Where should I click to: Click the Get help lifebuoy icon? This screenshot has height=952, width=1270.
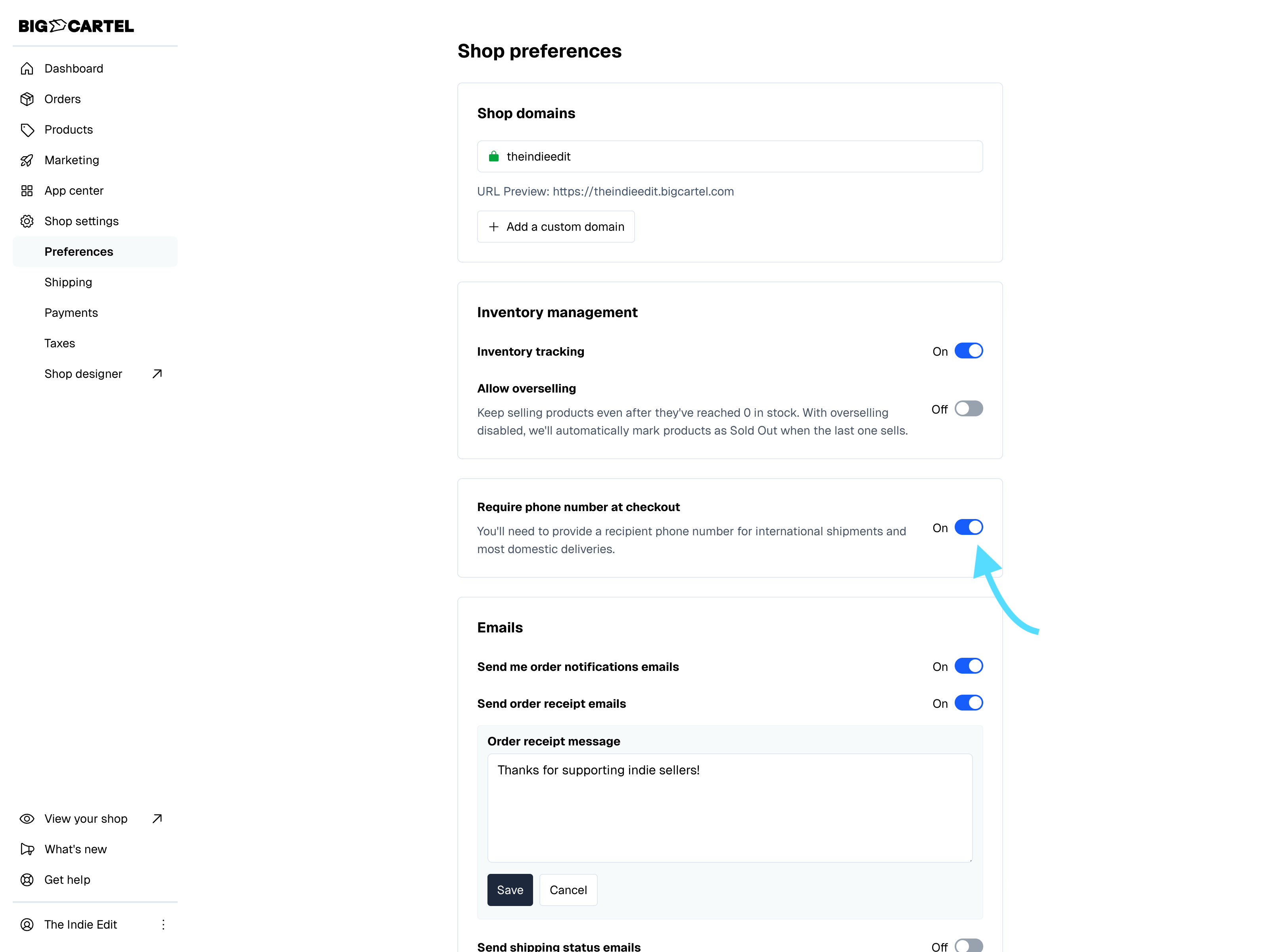click(27, 880)
